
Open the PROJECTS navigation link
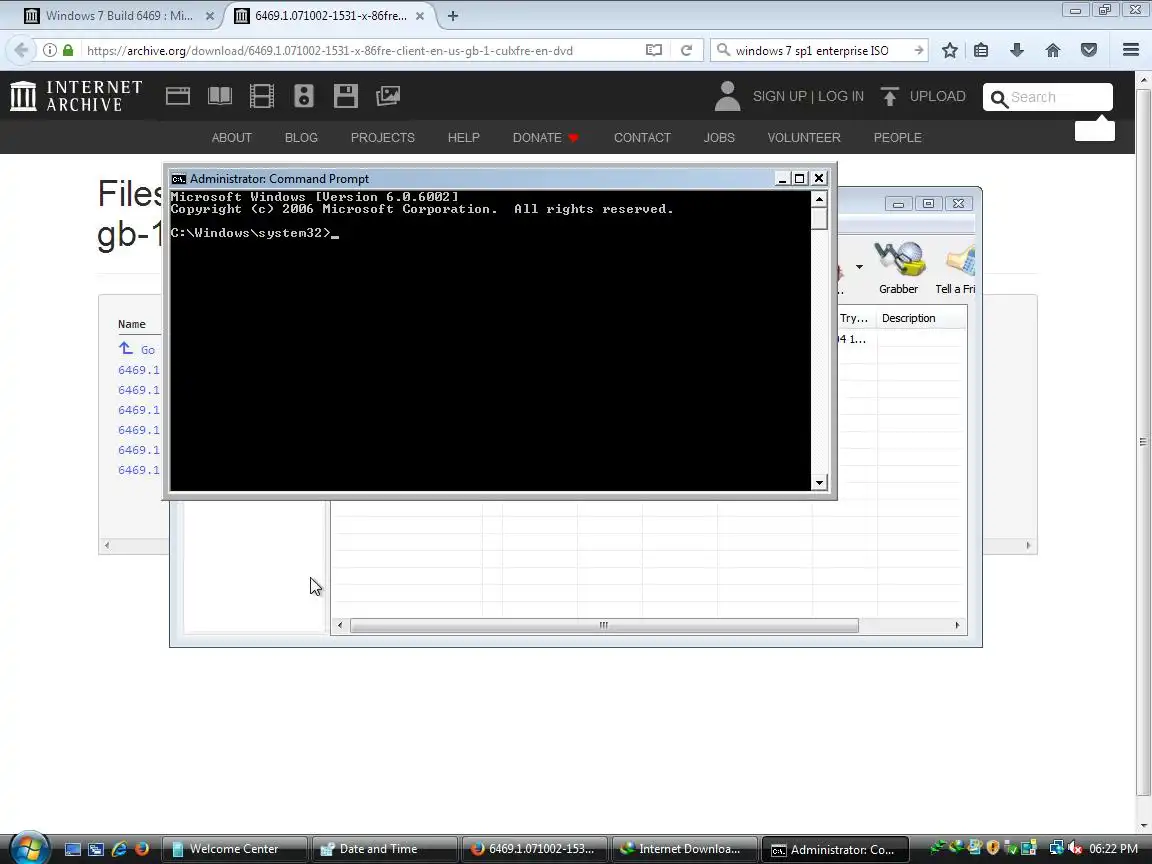point(383,137)
